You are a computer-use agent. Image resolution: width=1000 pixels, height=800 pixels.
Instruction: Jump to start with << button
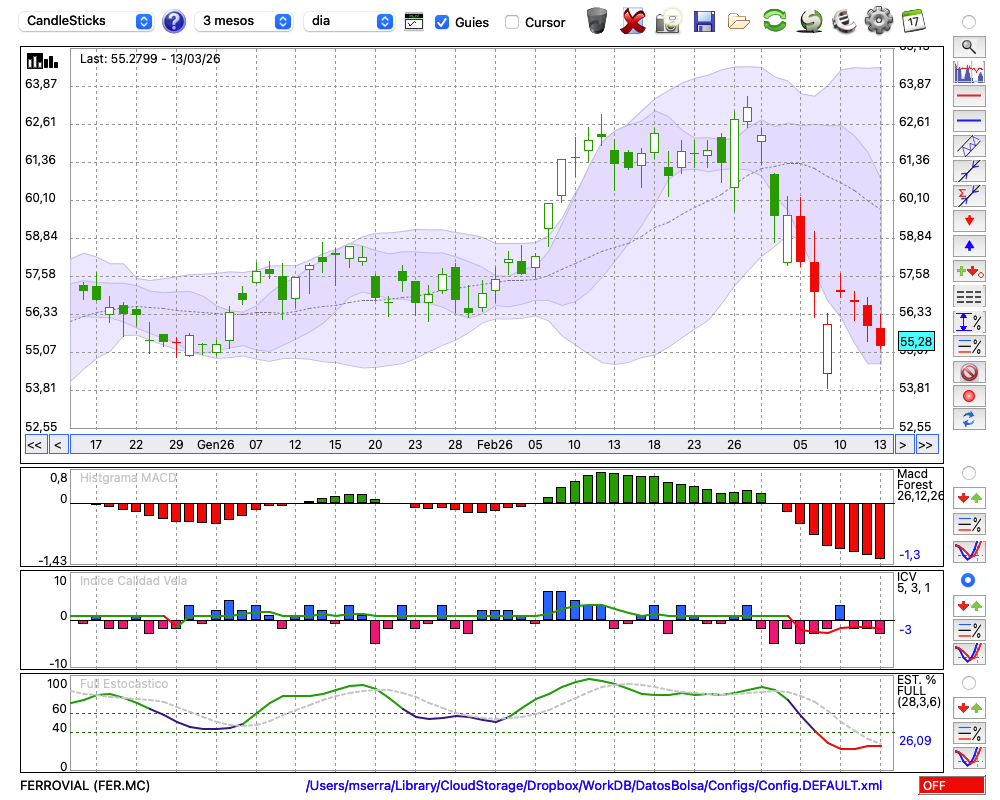(x=34, y=445)
